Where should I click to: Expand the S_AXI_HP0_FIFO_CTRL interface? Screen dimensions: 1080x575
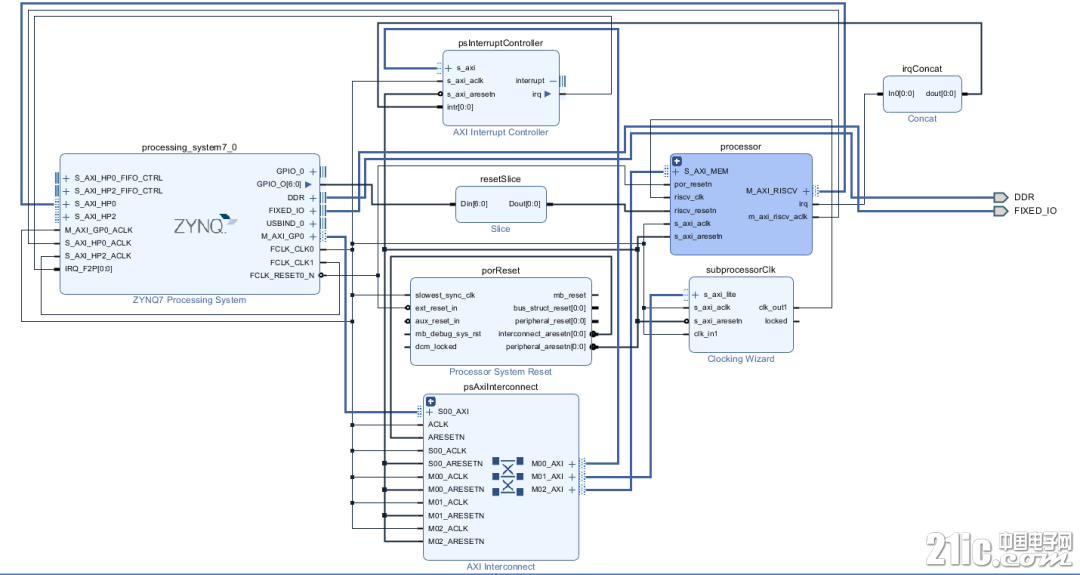pos(66,178)
